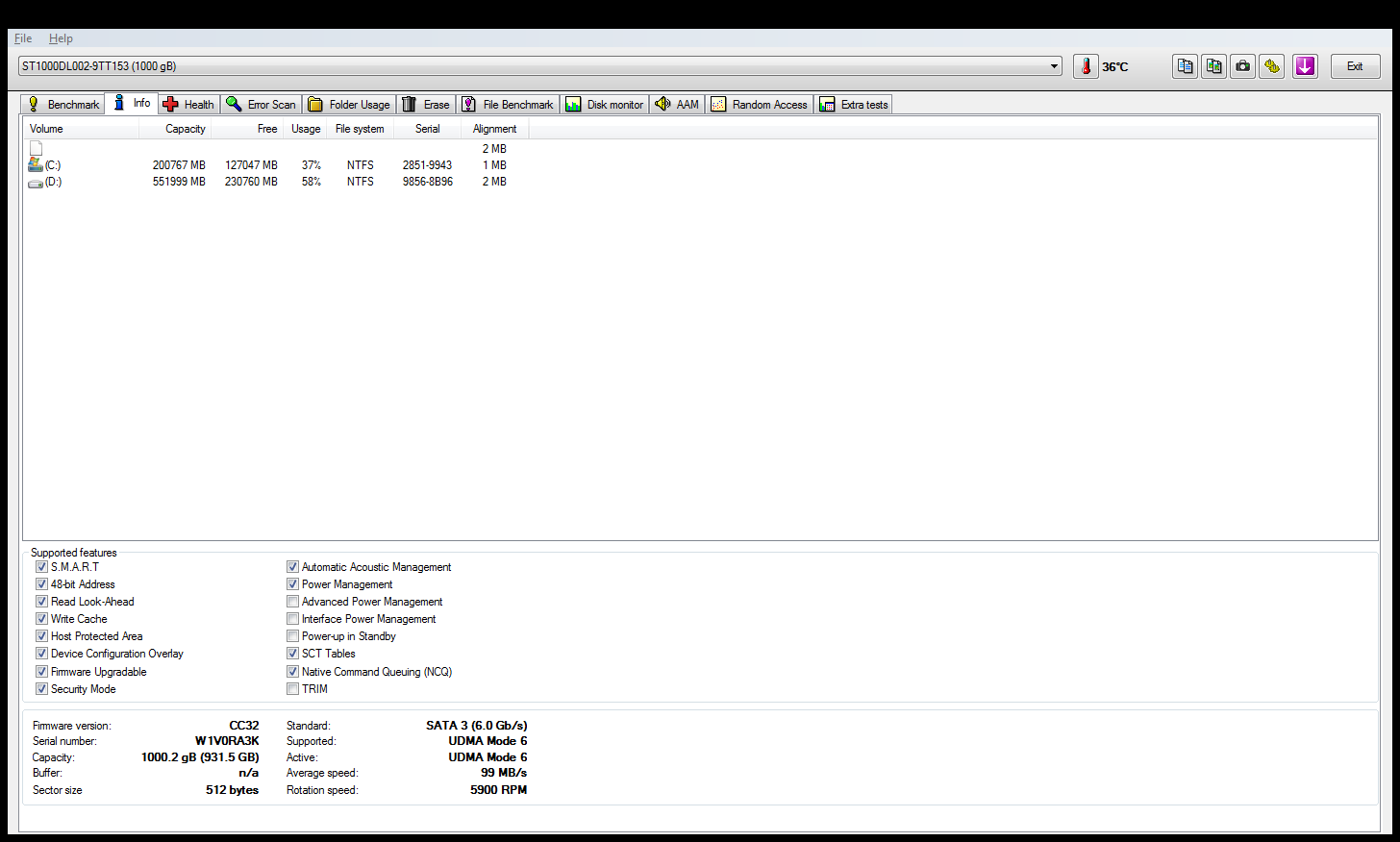Click serial 9856-8B96 in volume list
1400x842 pixels.
pyautogui.click(x=428, y=182)
